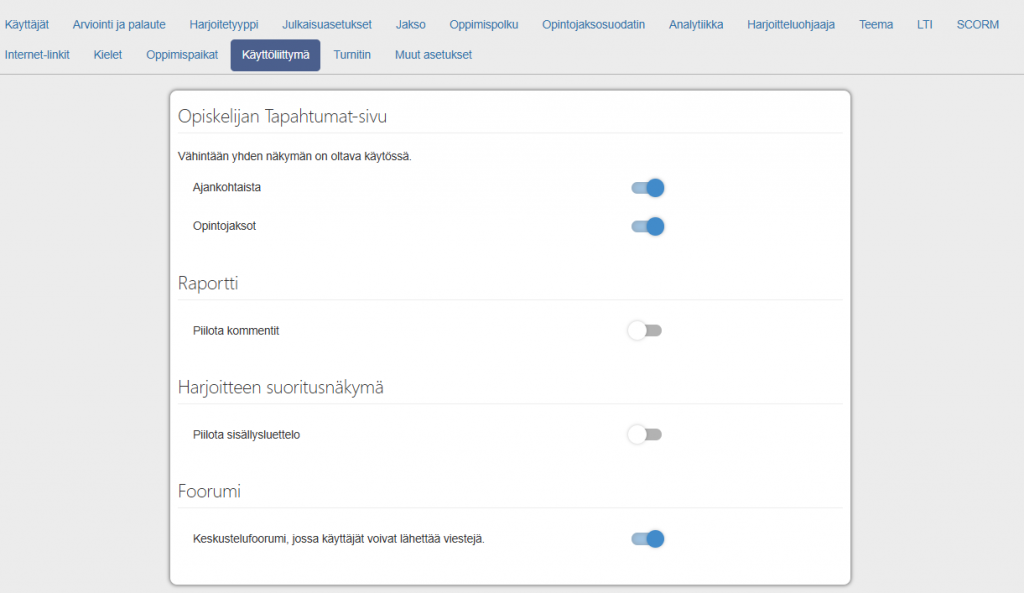Turn on Piilota sisällysluettelo toggle
1024x593 pixels.
645,435
